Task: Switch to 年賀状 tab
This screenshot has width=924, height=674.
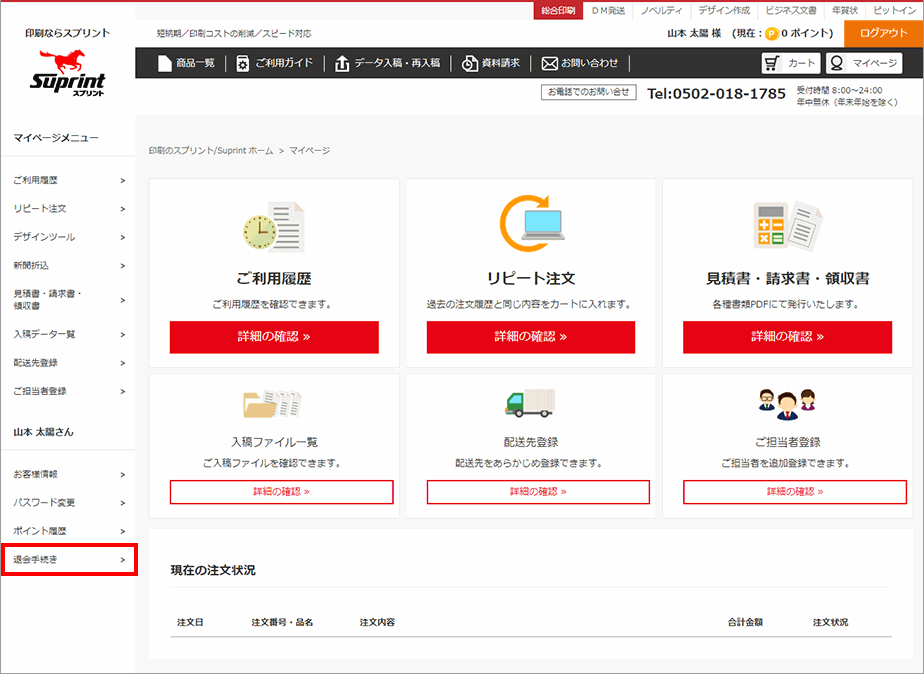Action: click(845, 11)
